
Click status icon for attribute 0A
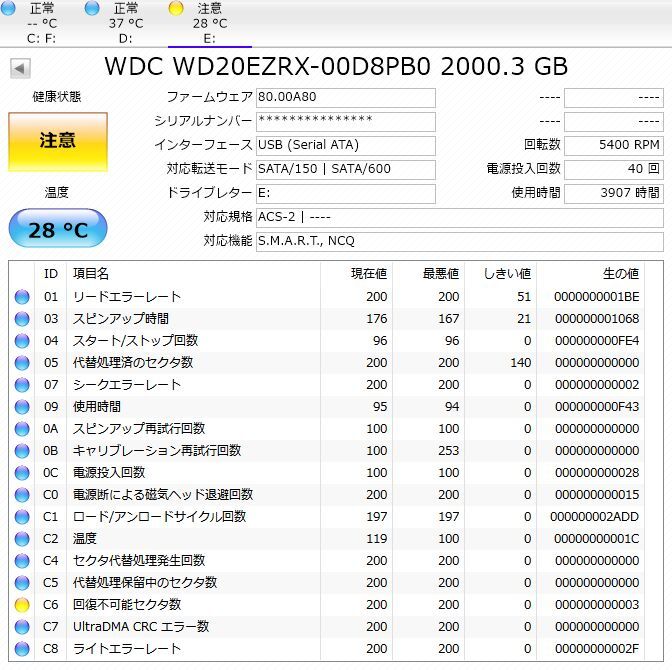[x=22, y=429]
